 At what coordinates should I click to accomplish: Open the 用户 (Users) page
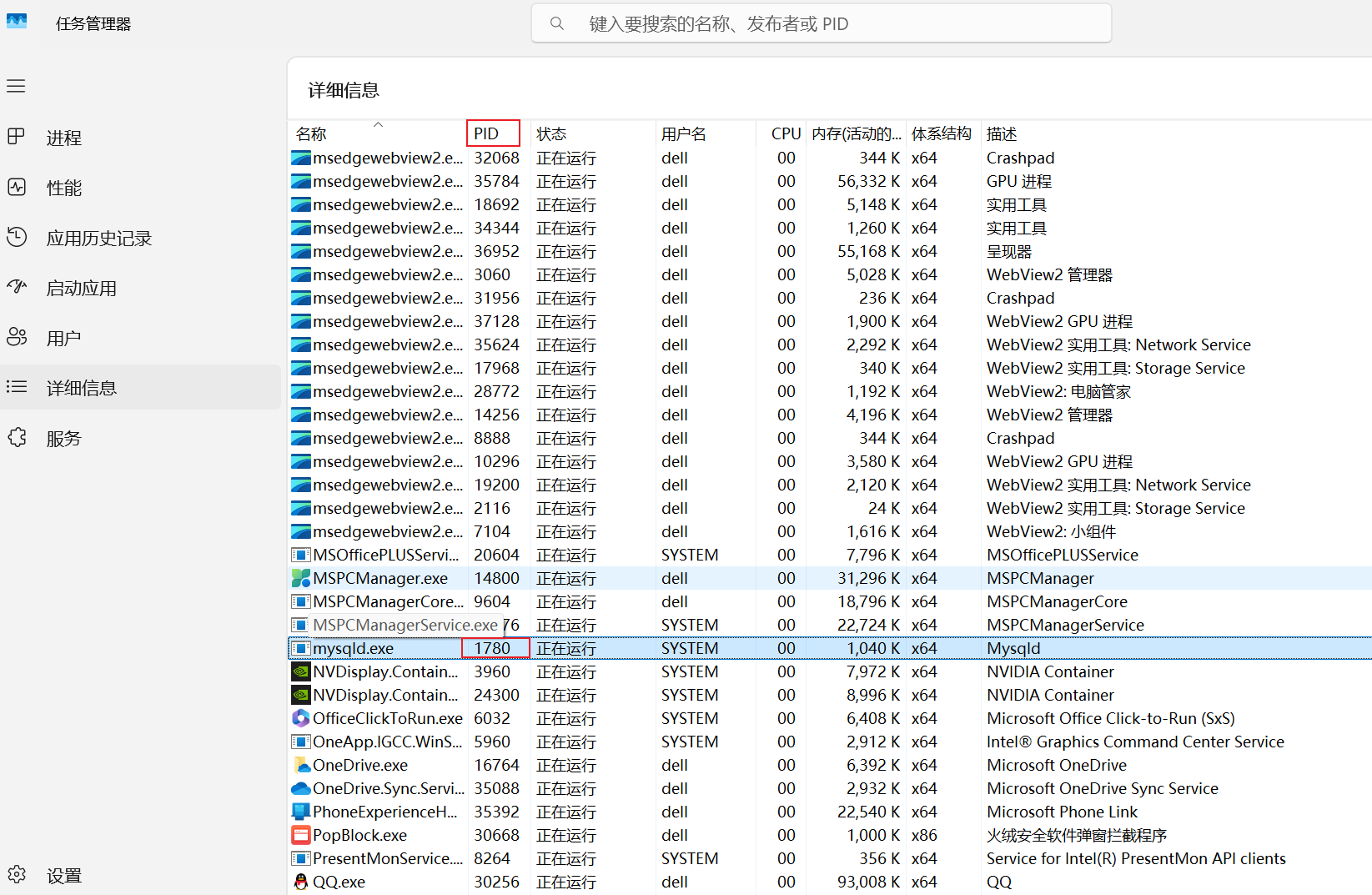point(64,338)
